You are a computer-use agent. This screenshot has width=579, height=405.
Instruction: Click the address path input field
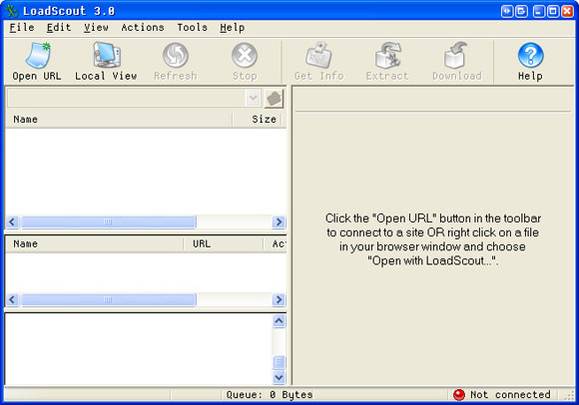(126, 99)
